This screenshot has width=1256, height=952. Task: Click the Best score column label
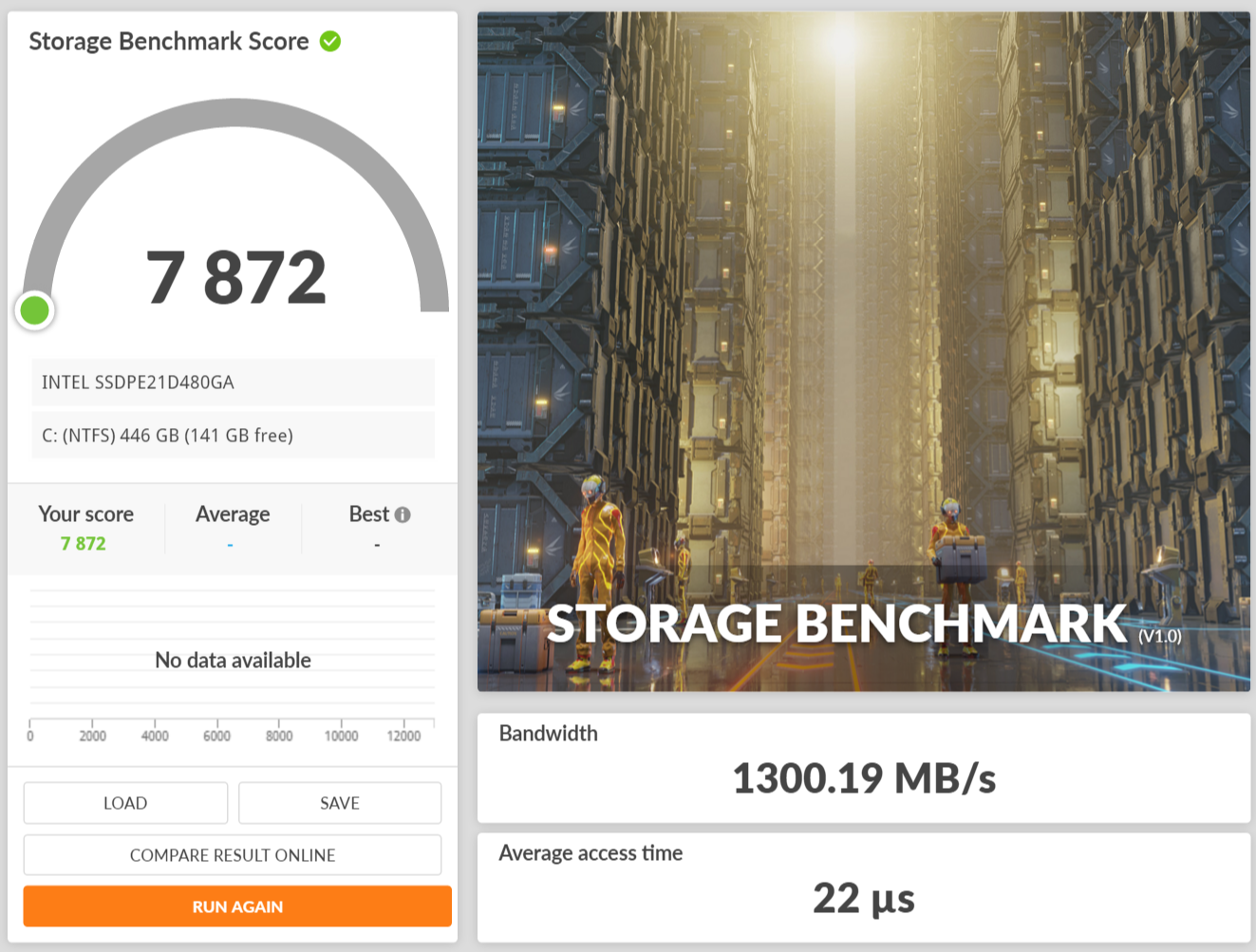(369, 513)
